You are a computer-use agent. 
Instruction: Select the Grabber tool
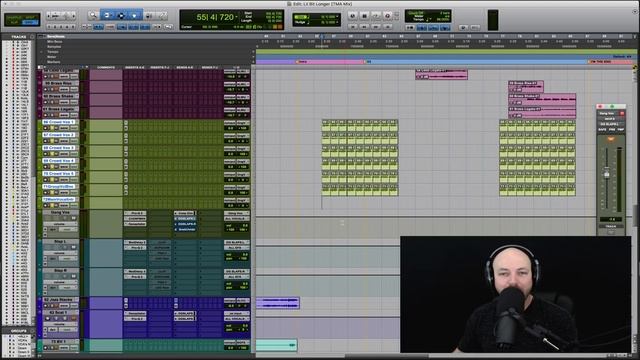[134, 15]
